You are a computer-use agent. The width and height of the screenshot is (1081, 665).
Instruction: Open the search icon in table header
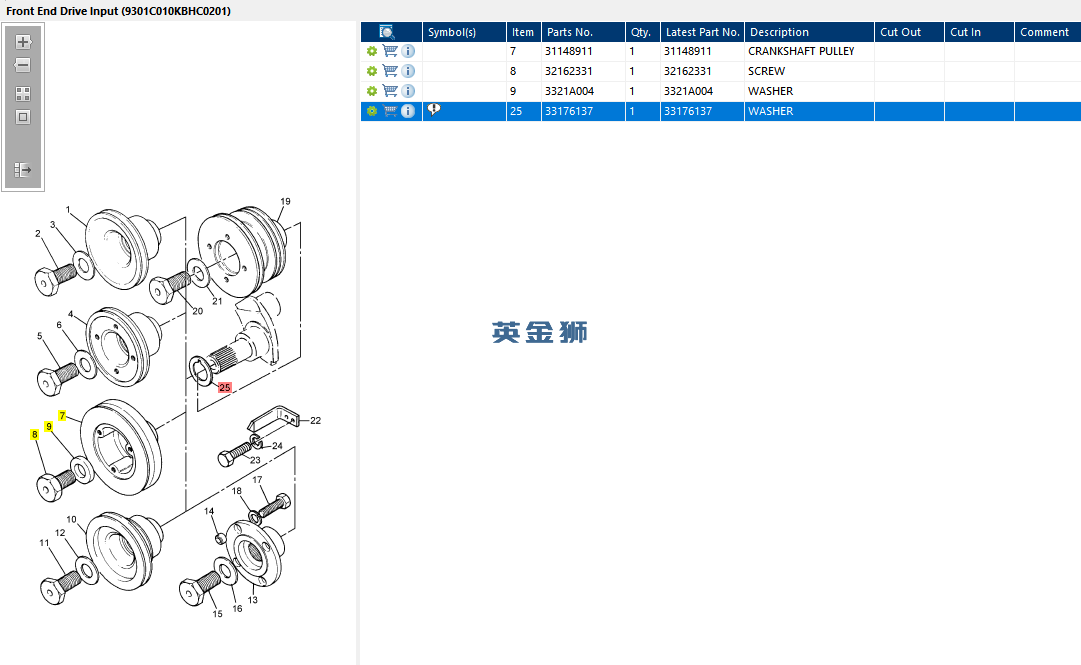pos(387,32)
